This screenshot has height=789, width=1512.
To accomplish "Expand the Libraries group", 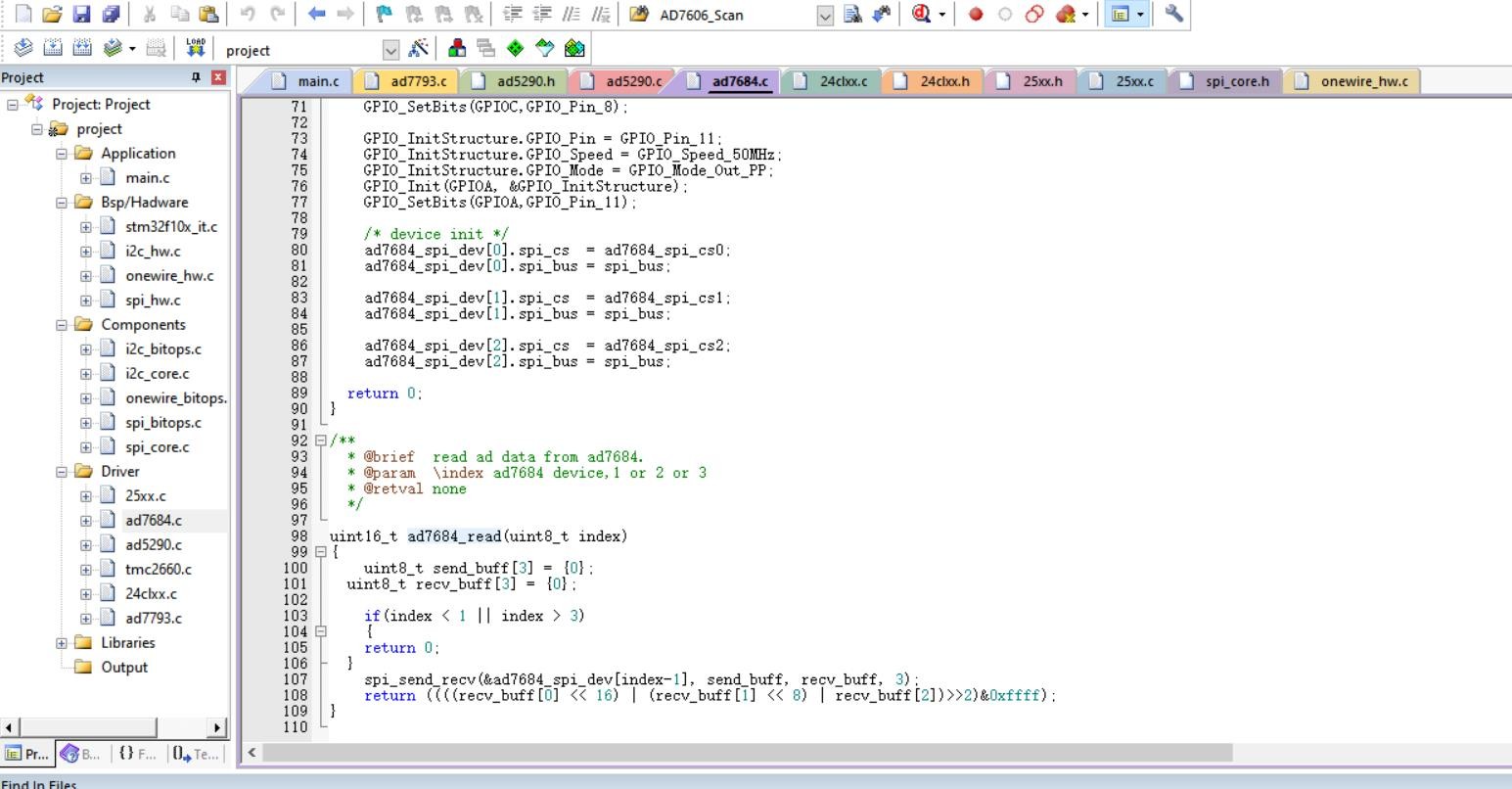I will [x=62, y=642].
